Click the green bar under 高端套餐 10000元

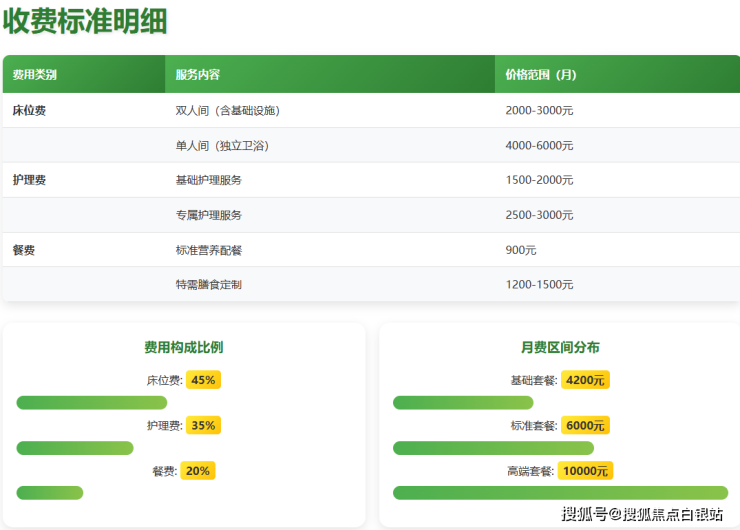coord(560,493)
